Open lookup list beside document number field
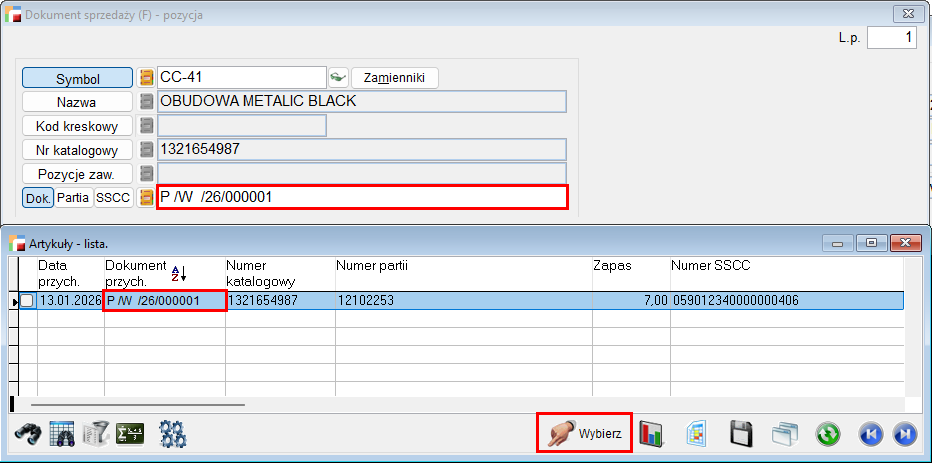This screenshot has width=932, height=463. [146, 198]
